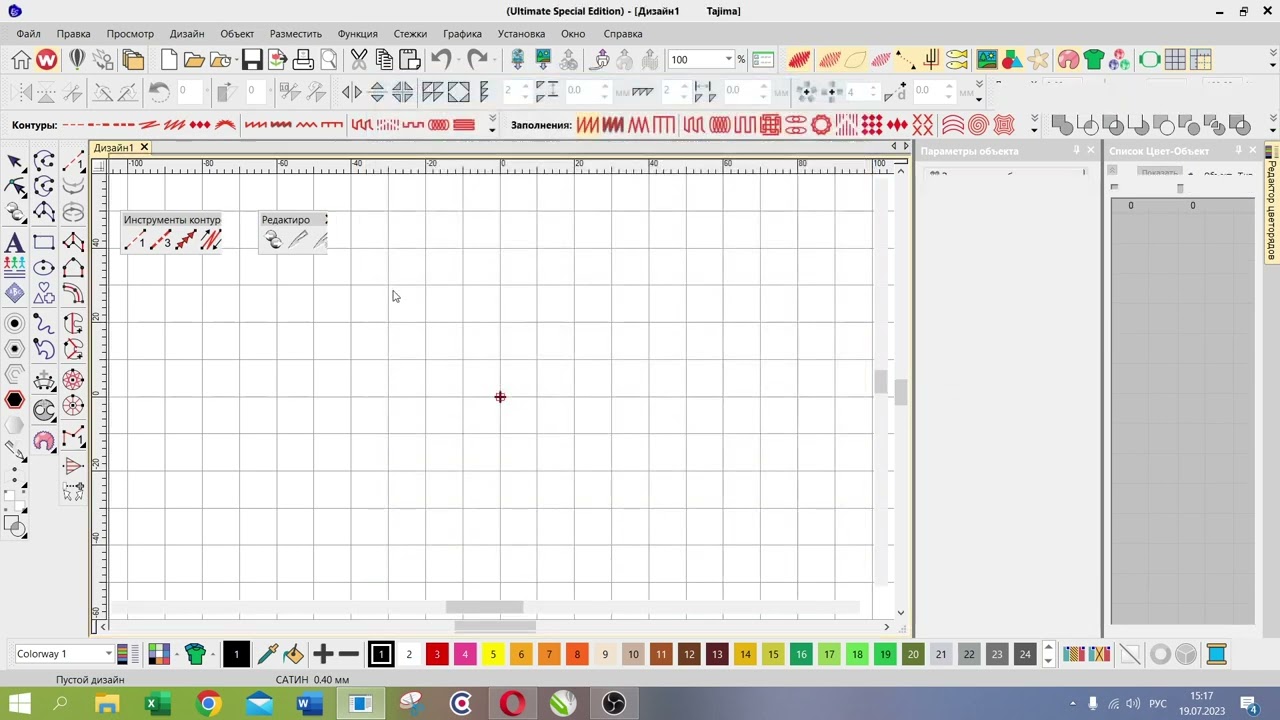1280x720 pixels.
Task: Open Google Chrome from the taskbar
Action: 208,704
